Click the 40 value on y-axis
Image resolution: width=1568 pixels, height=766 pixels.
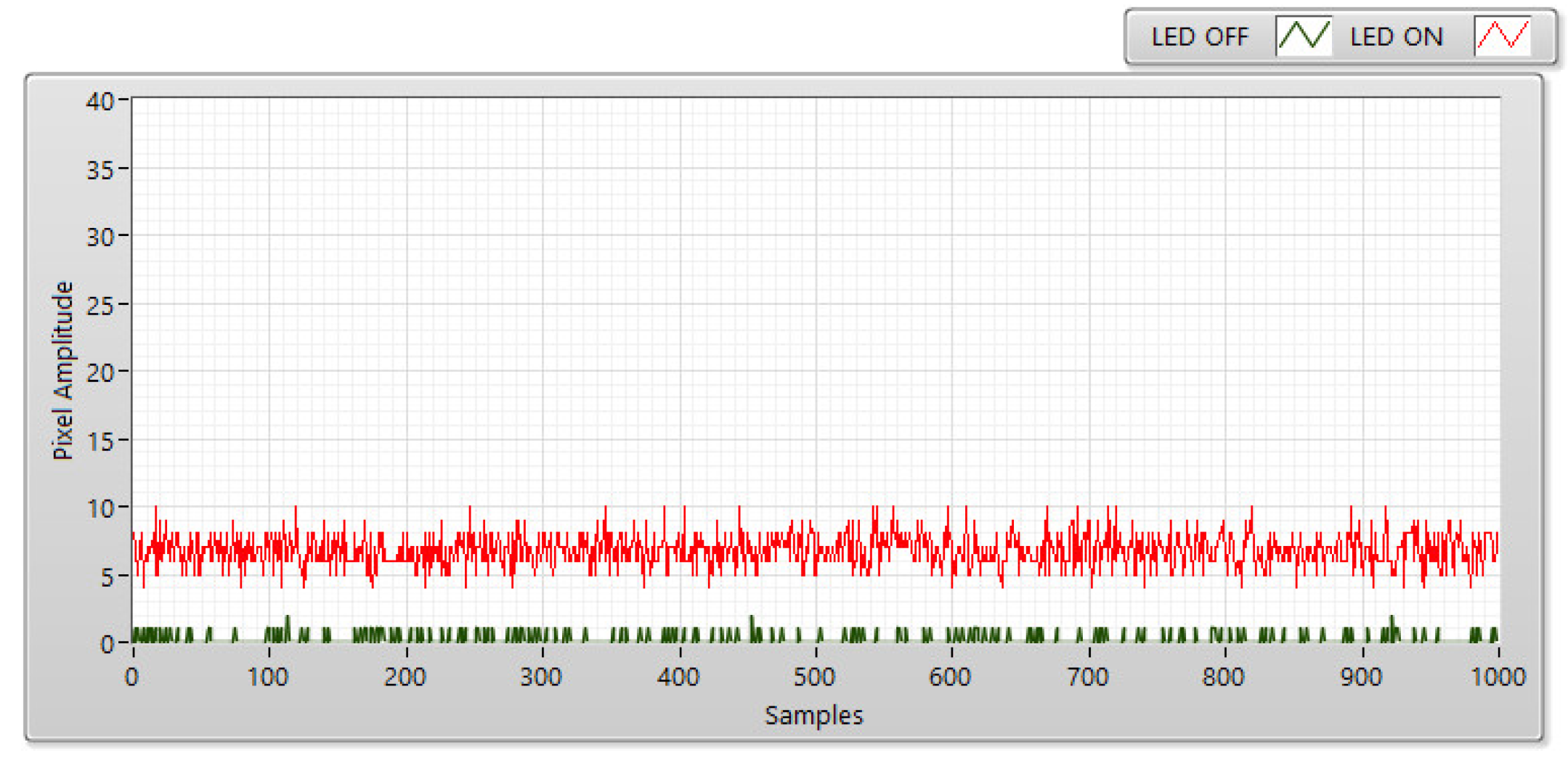pyautogui.click(x=100, y=101)
